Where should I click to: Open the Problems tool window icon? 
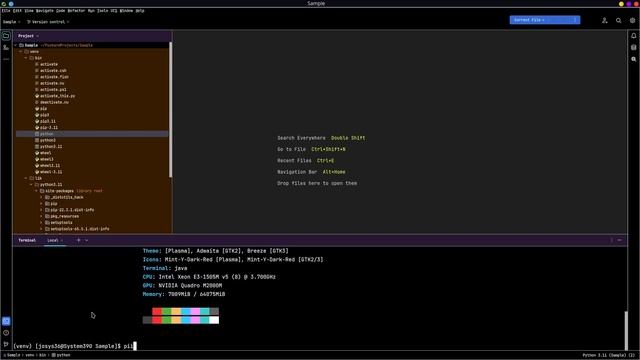click(6, 333)
